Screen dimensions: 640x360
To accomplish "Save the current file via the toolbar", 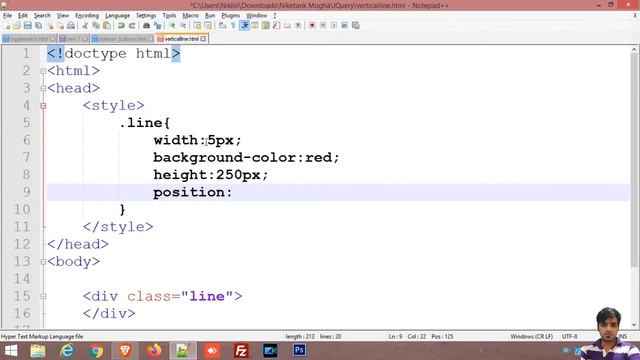I will (x=28, y=26).
